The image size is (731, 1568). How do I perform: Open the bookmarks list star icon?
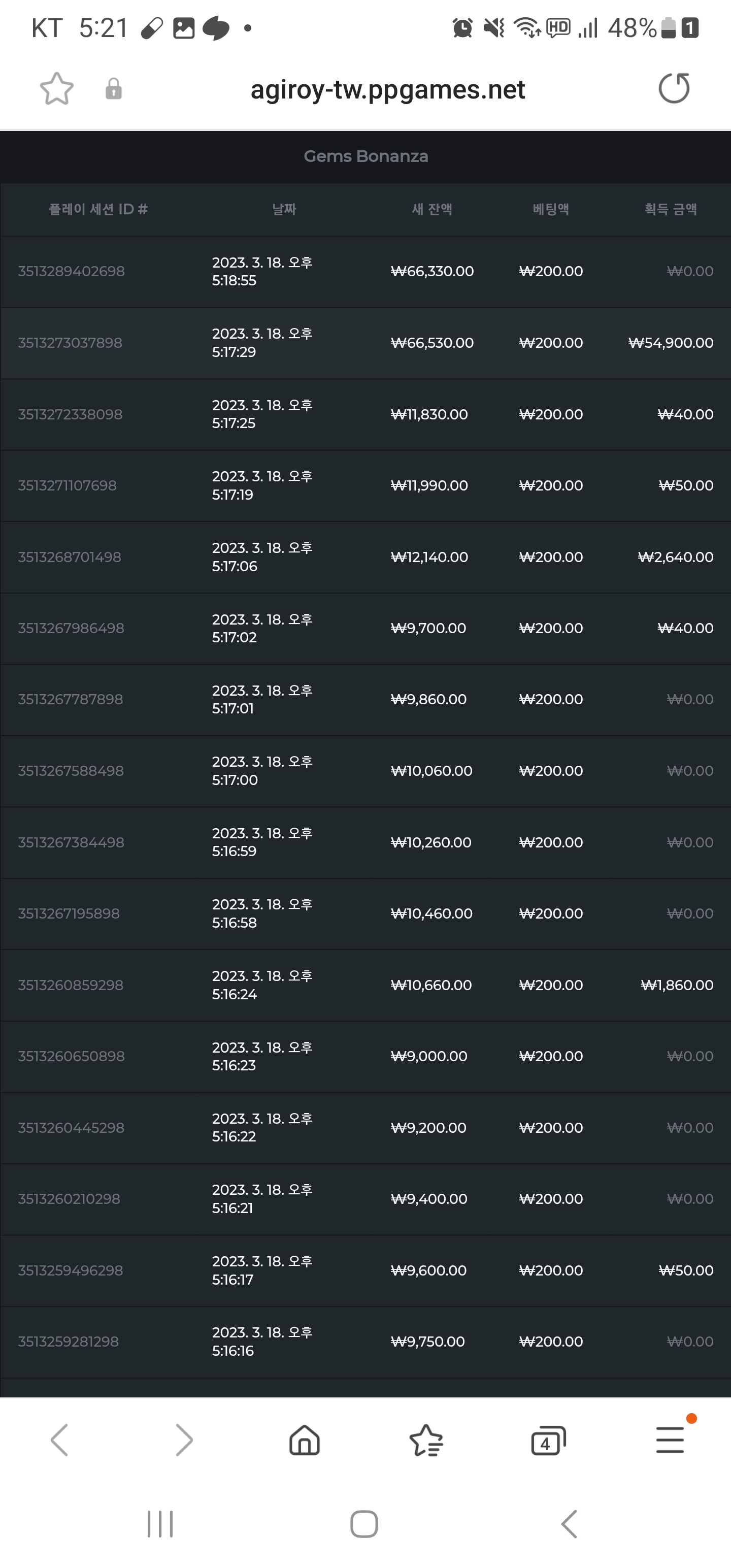pos(426,1440)
